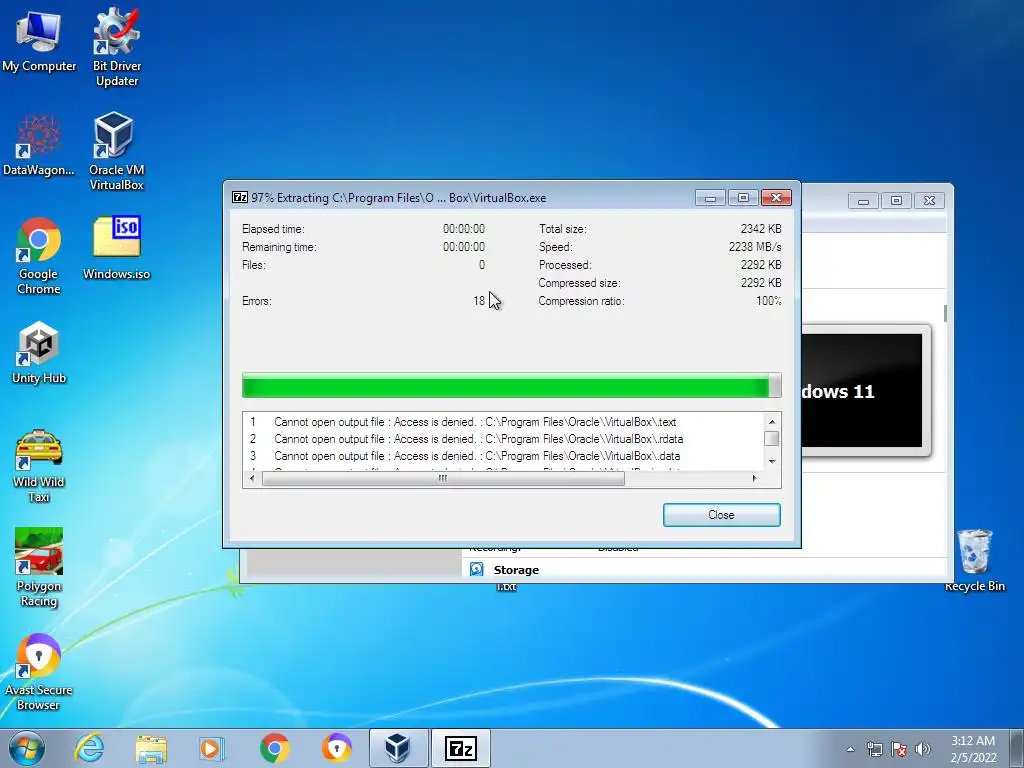The height and width of the screenshot is (768, 1024).
Task: Open Avast Secure Browser desktop shortcut
Action: (39, 671)
